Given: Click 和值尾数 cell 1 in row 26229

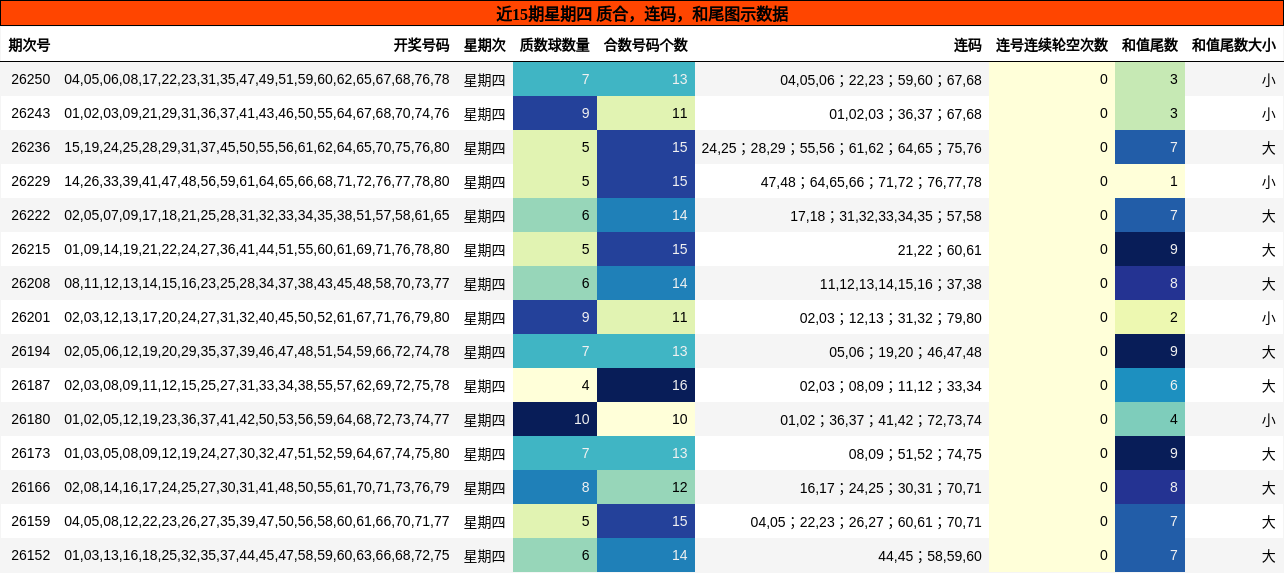Looking at the screenshot, I should 1150,181.
